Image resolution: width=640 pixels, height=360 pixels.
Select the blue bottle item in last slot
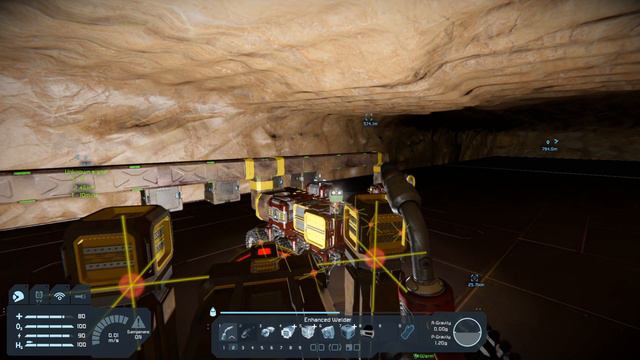(x=407, y=332)
